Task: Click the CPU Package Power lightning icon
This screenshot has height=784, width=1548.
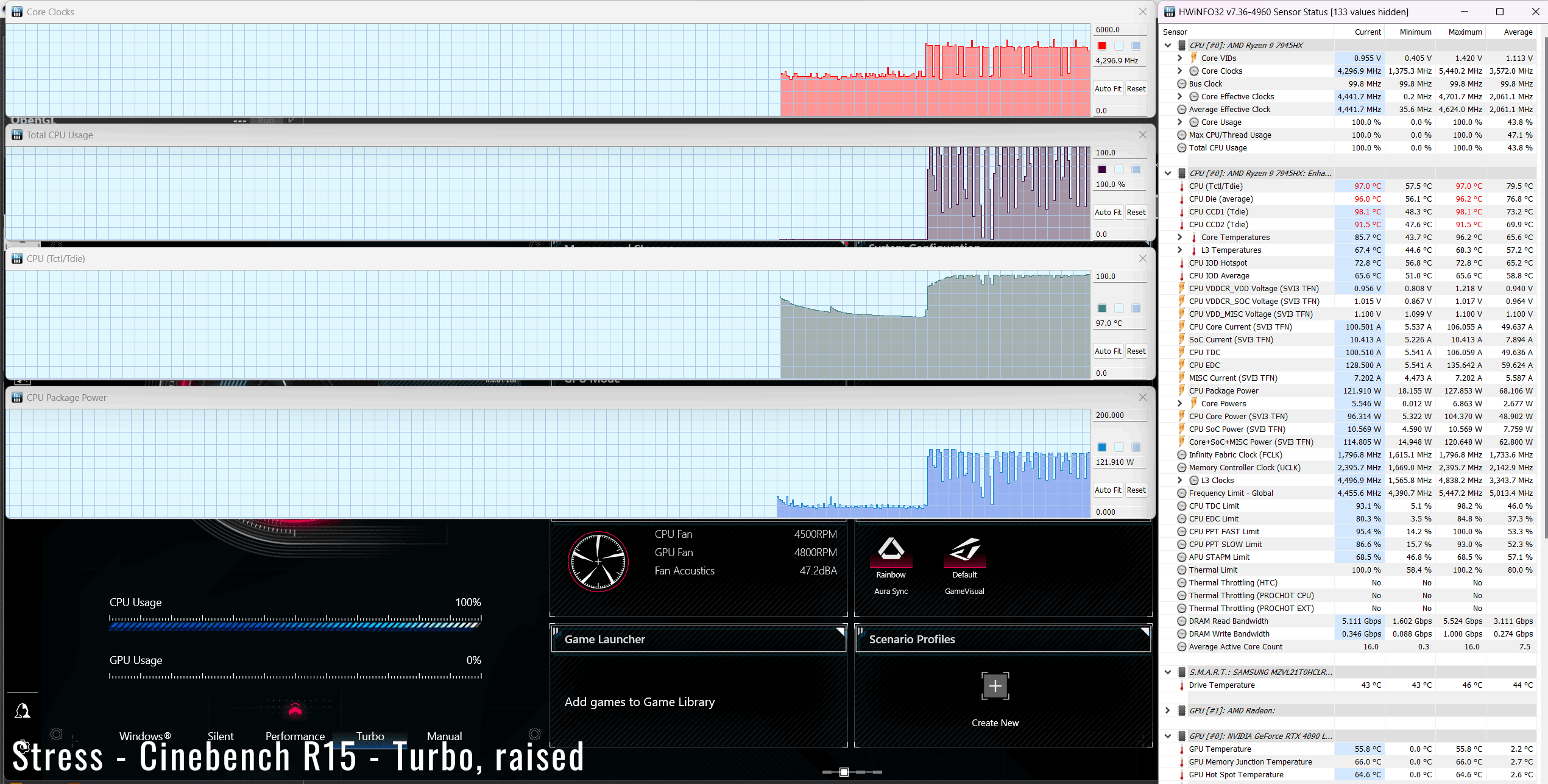Action: click(x=1182, y=390)
